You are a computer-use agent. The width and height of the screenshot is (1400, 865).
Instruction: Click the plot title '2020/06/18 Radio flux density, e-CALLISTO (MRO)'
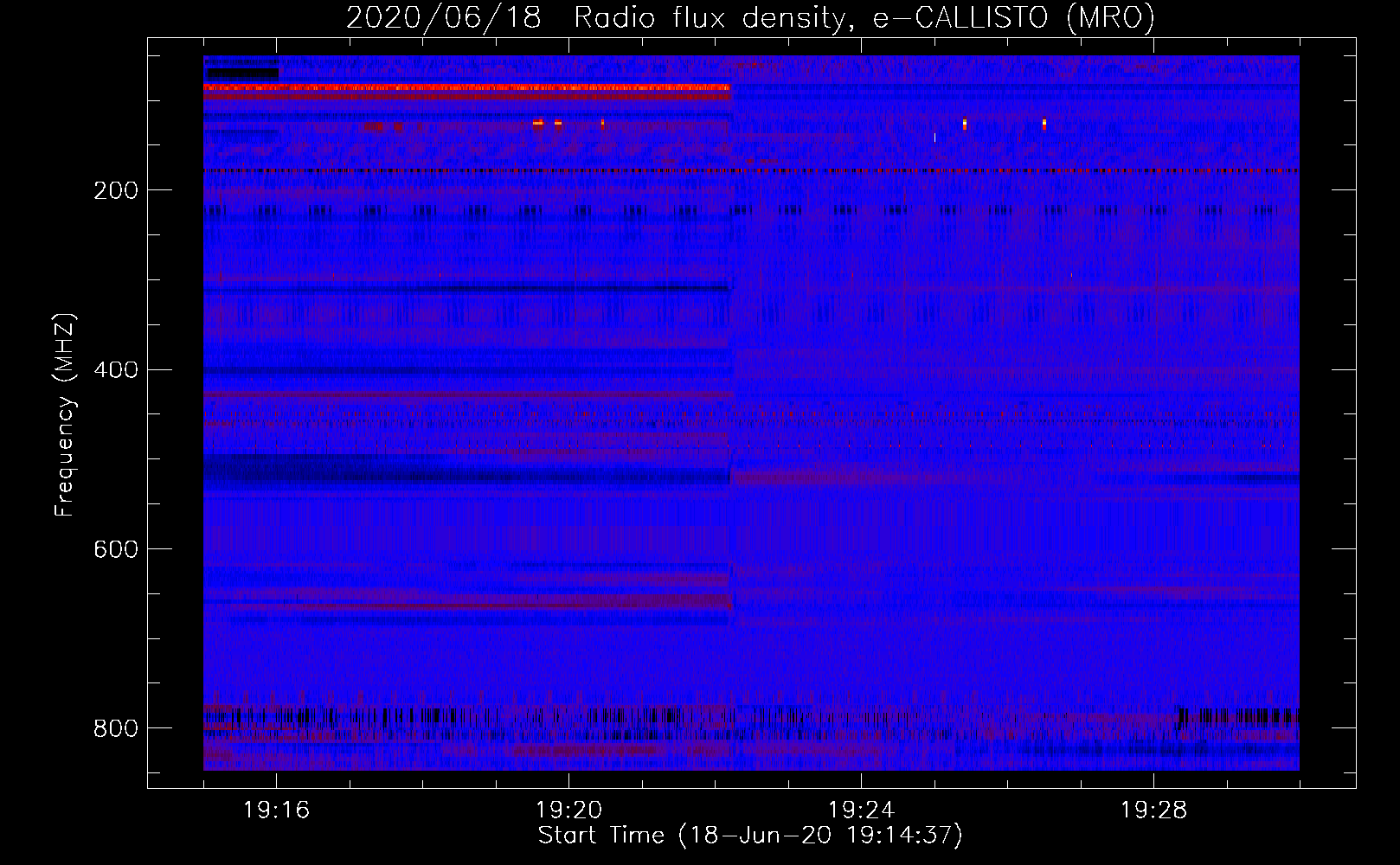[750, 17]
